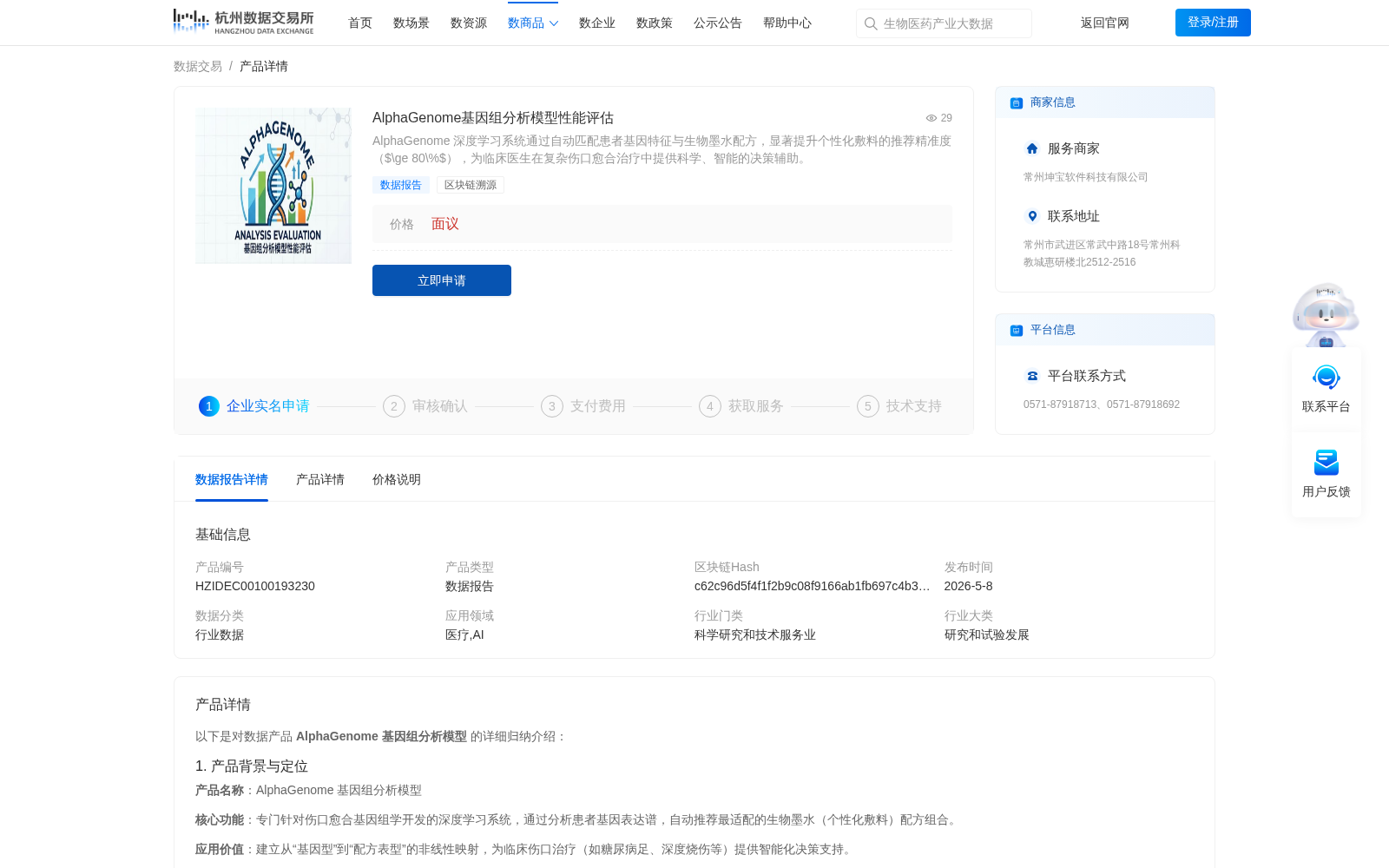
Task: Click the 1. 产品背景与定位 heading
Action: coord(252,766)
